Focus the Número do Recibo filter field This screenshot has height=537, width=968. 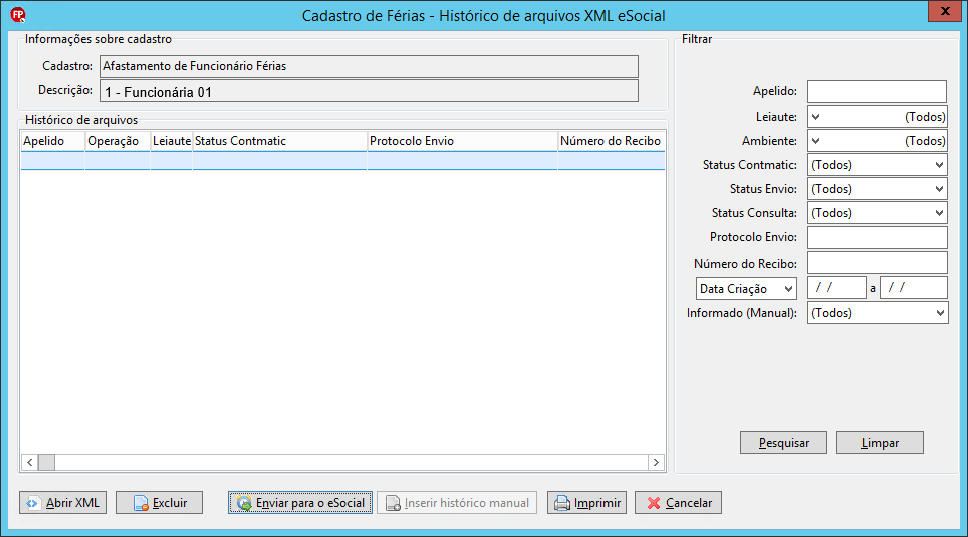point(877,262)
